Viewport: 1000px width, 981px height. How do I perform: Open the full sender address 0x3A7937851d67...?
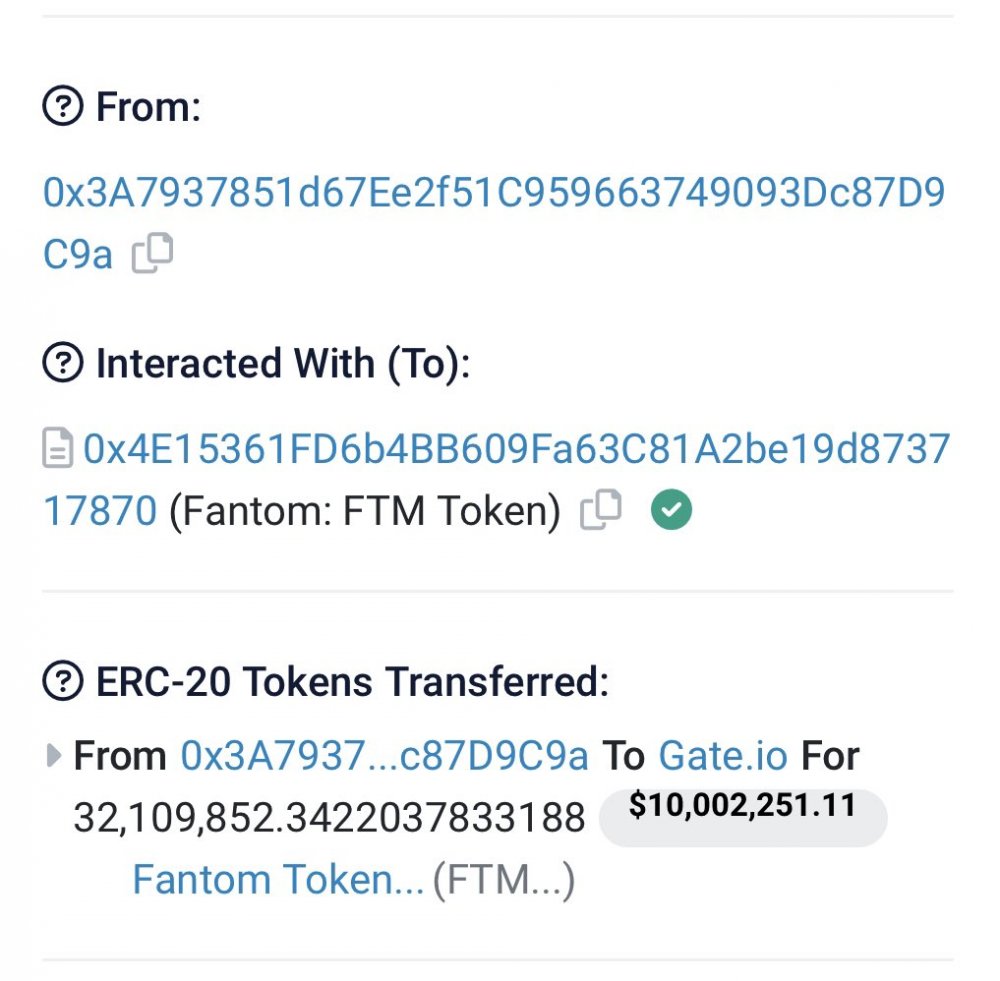[x=494, y=223]
